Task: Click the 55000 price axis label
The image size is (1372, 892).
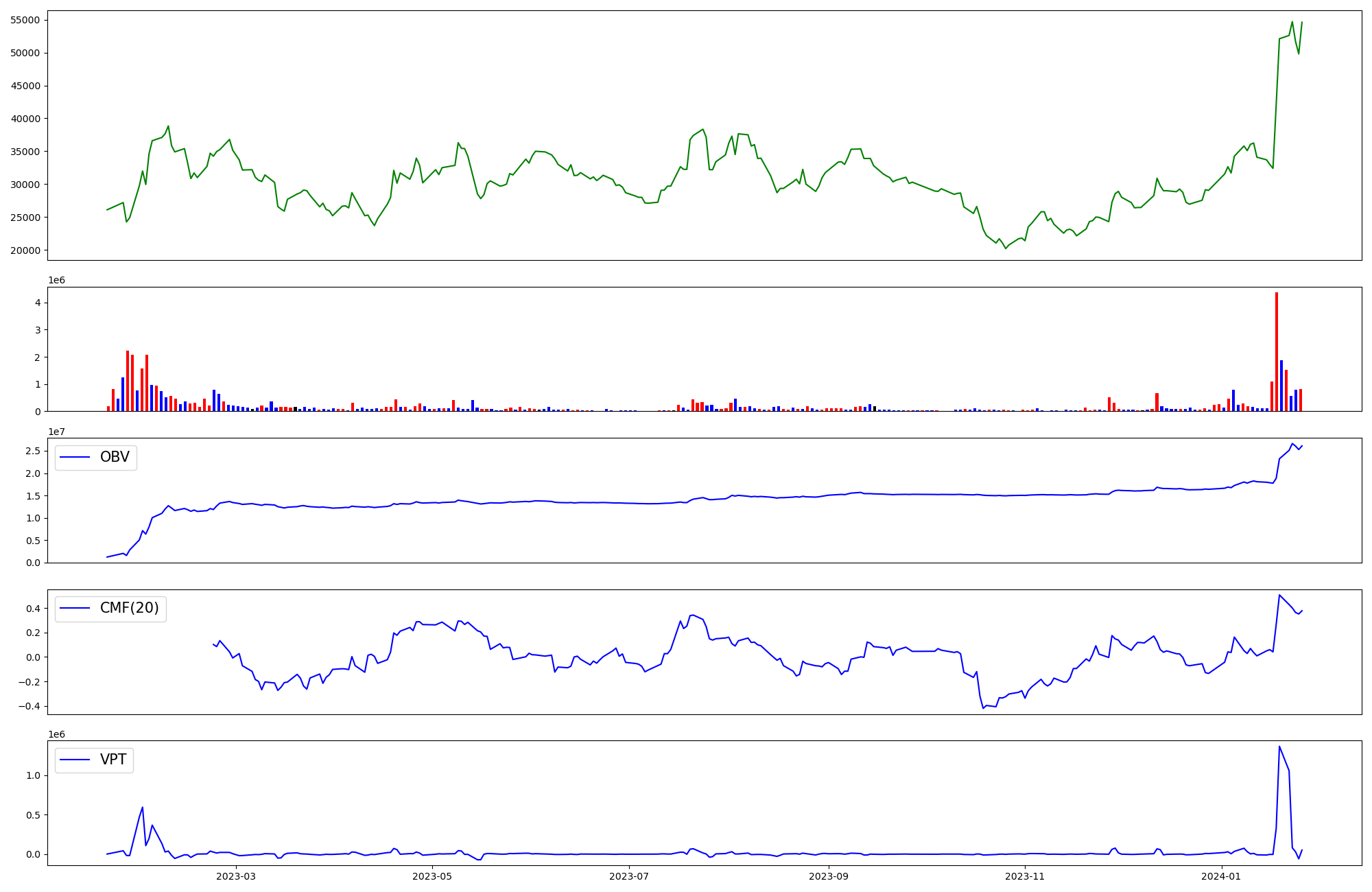Action: tap(25, 20)
